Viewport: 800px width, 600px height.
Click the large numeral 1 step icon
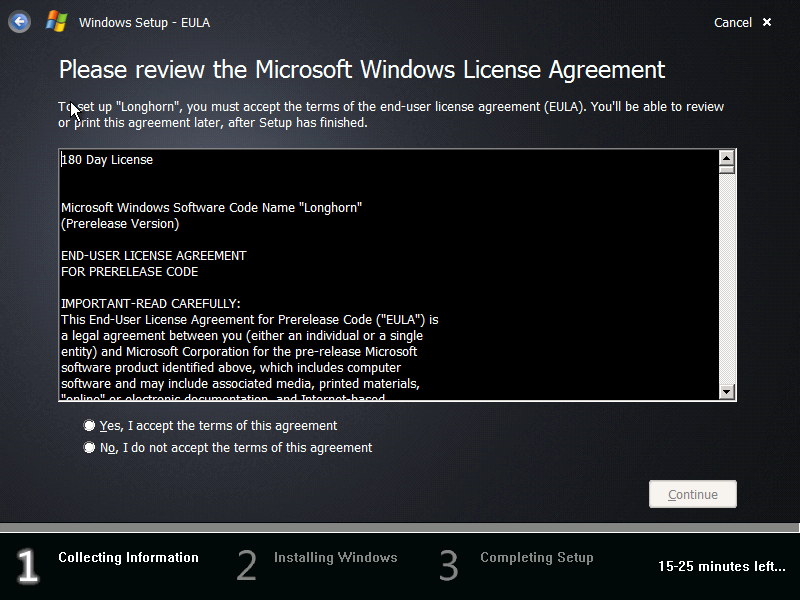tap(26, 566)
